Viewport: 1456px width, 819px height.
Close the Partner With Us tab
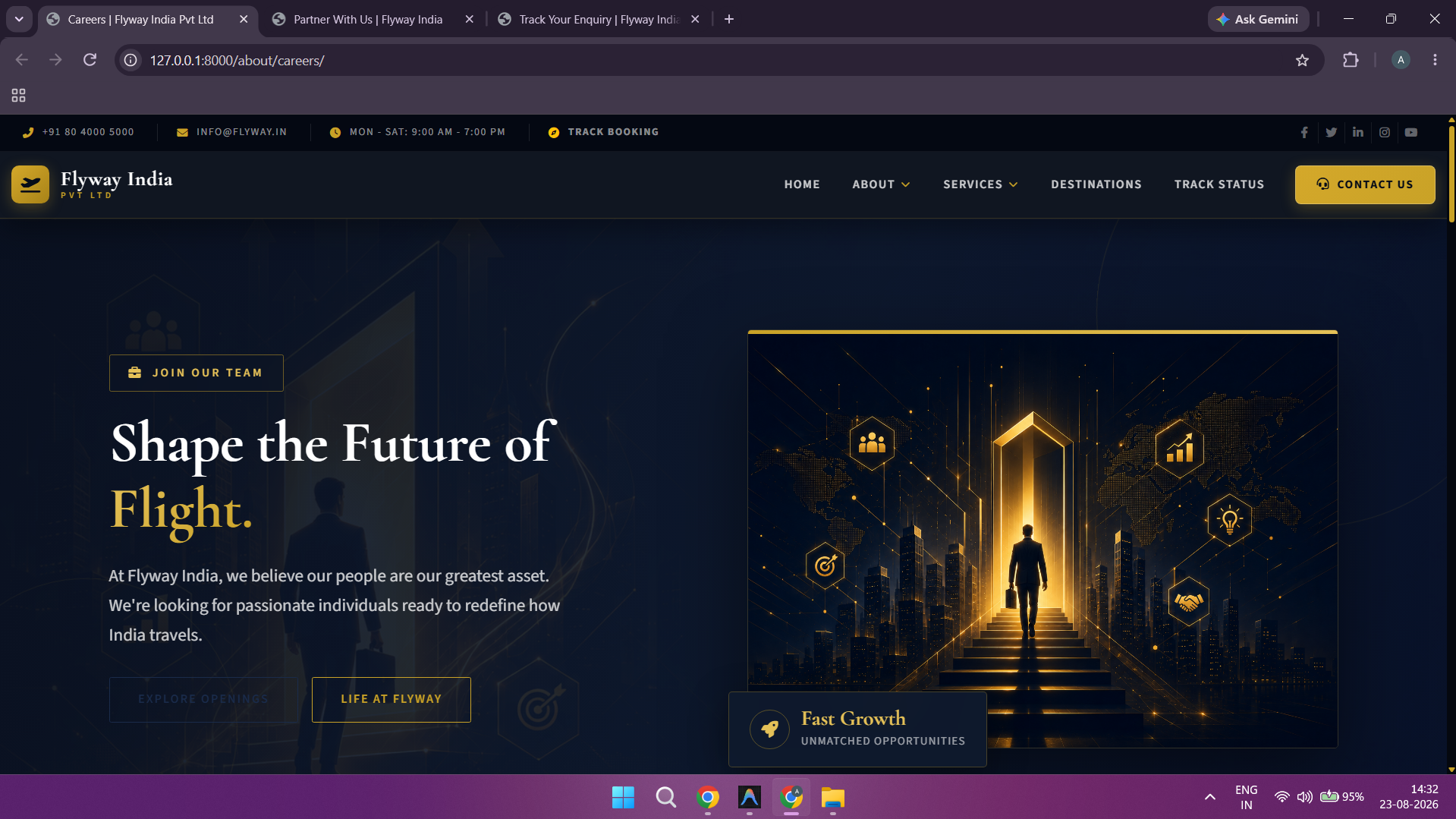469,20
